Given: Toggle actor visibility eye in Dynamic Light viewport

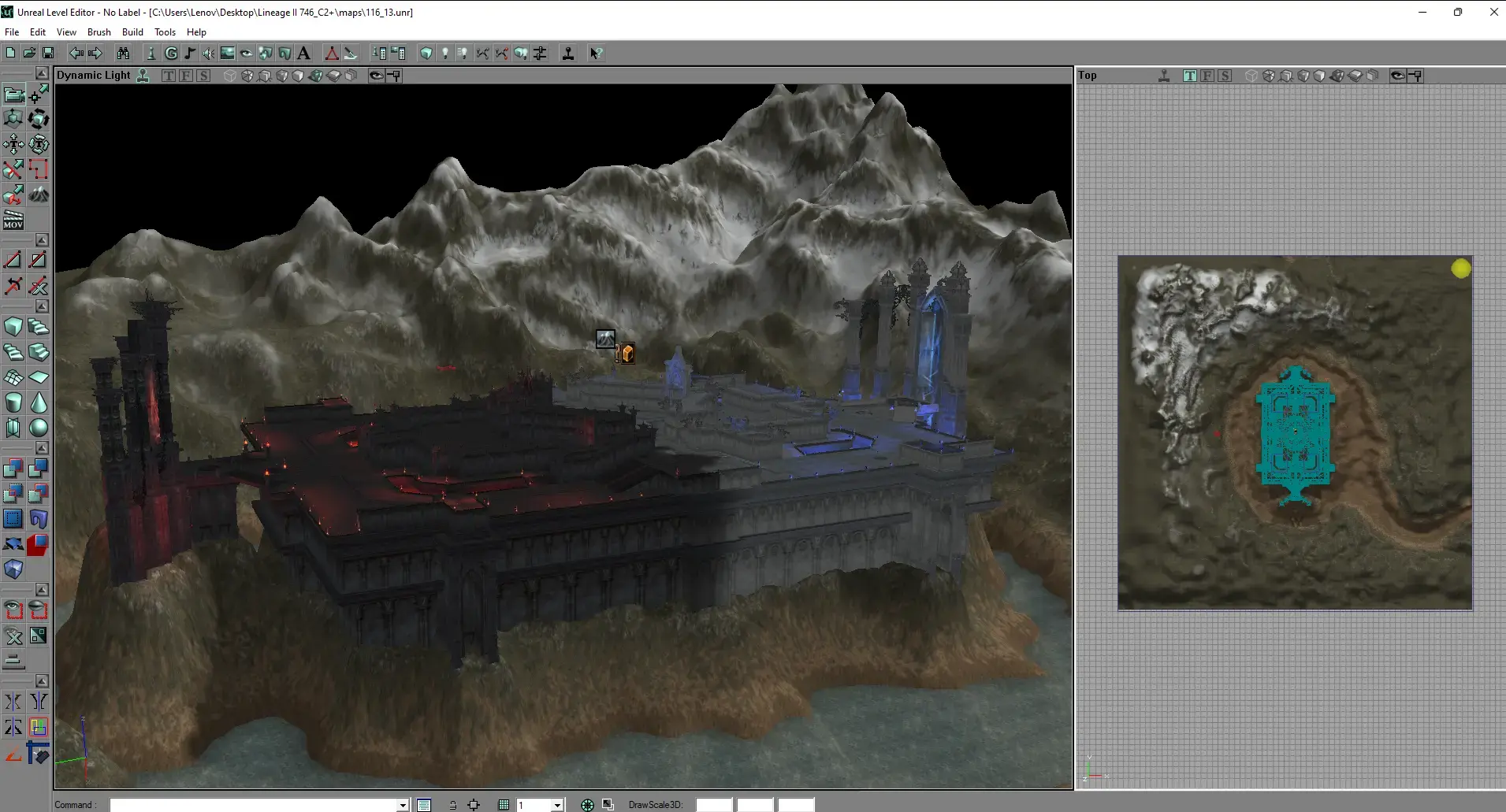Looking at the screenshot, I should point(377,76).
